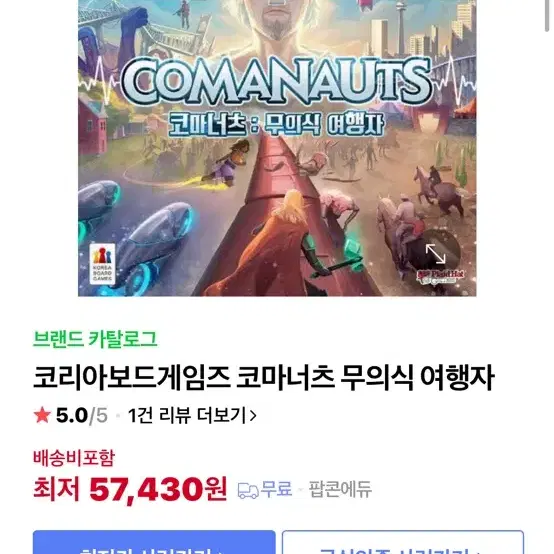Click the delivery truck icon
Screen dimensions: 554x554
coord(248,490)
